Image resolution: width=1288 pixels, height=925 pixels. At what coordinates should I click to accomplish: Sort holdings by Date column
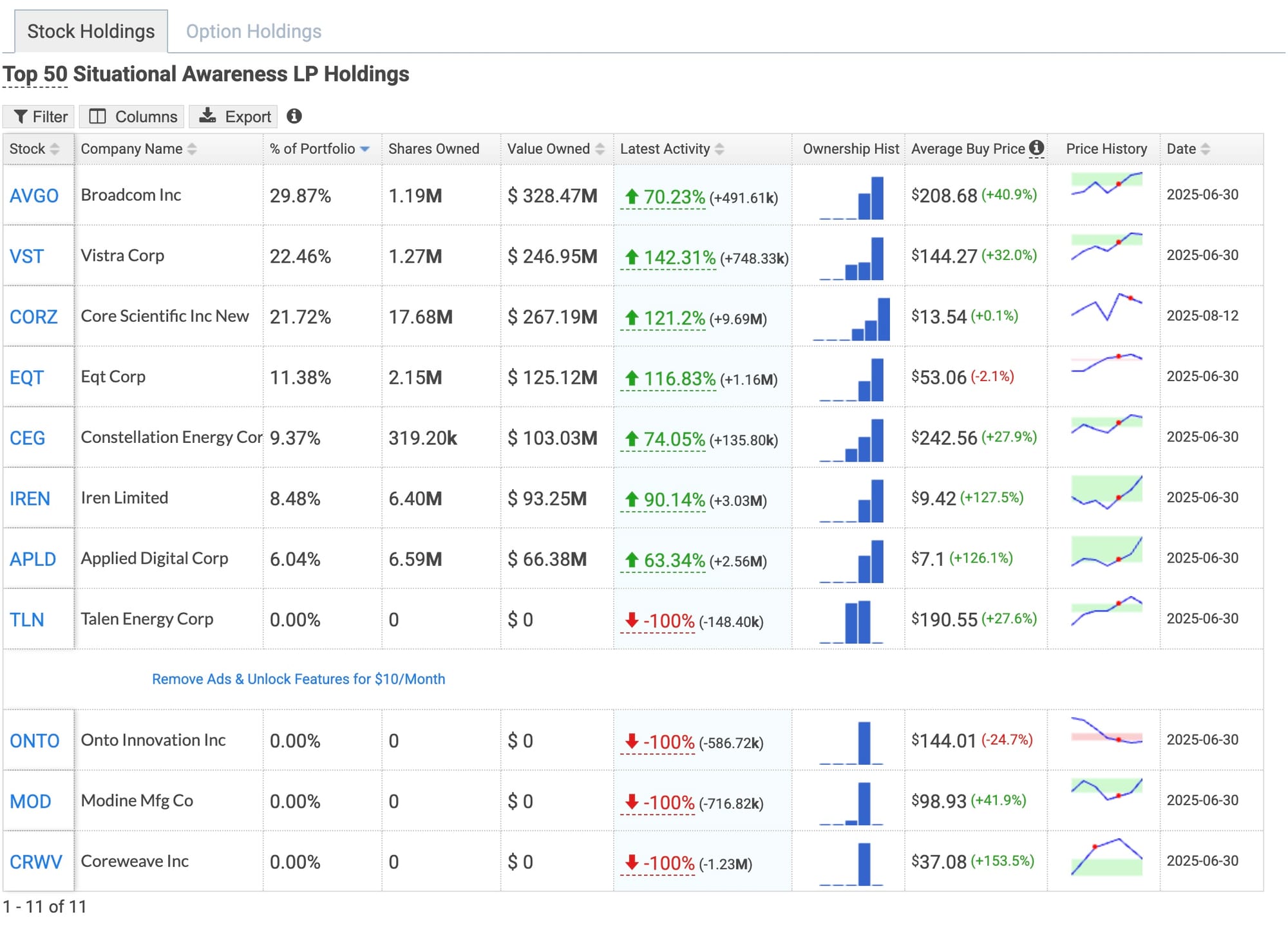1206,149
